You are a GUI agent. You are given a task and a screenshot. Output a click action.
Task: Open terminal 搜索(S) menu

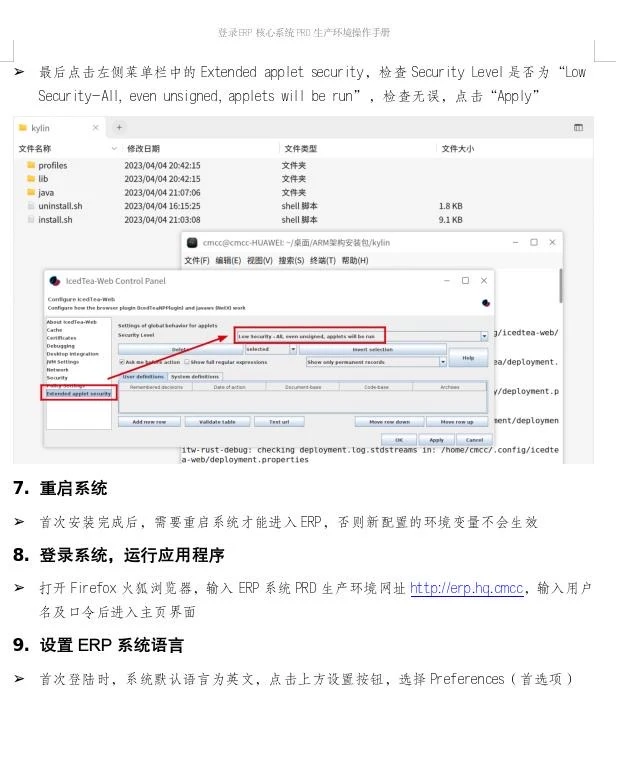click(x=291, y=260)
